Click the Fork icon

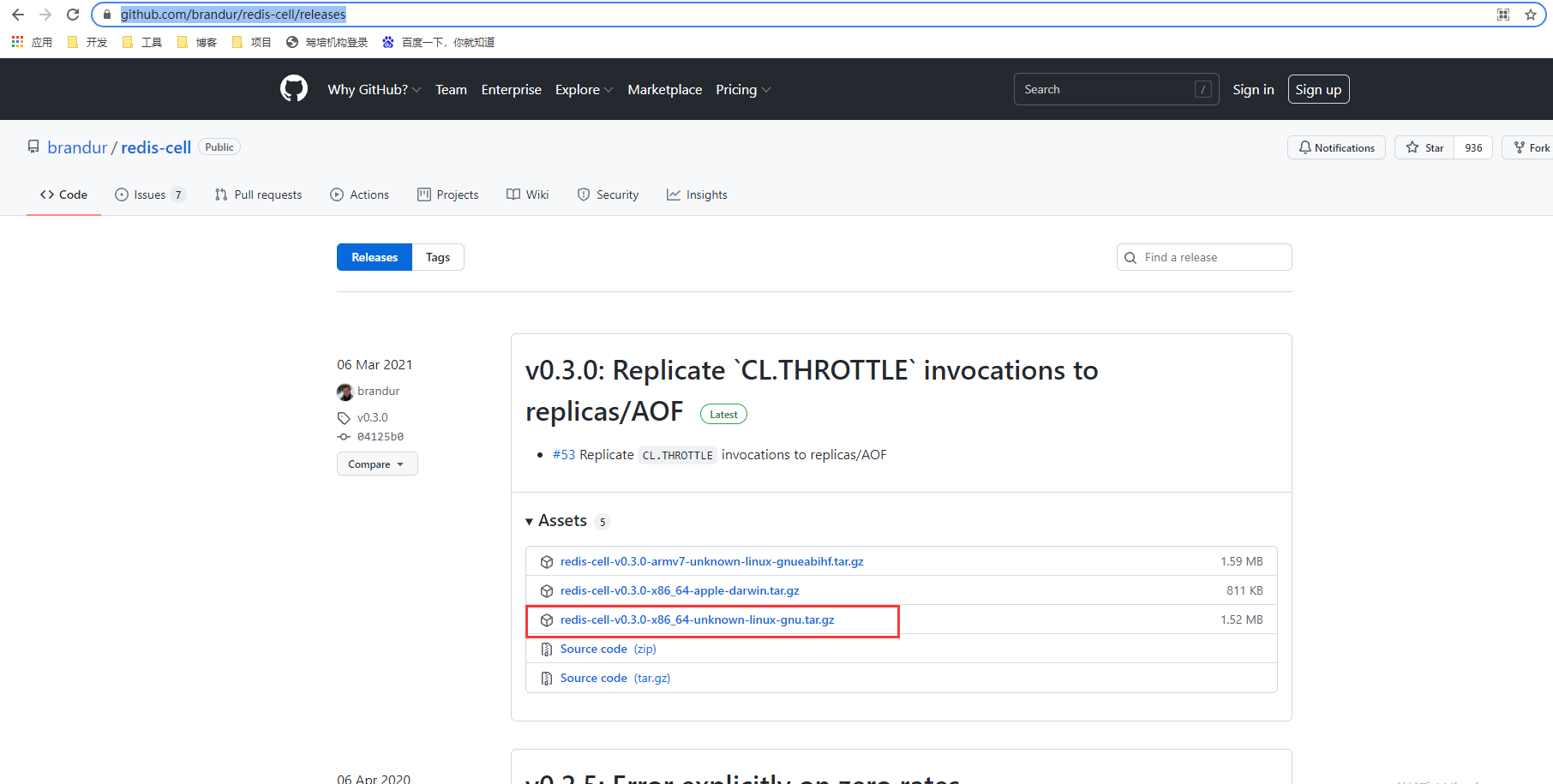(x=1523, y=147)
